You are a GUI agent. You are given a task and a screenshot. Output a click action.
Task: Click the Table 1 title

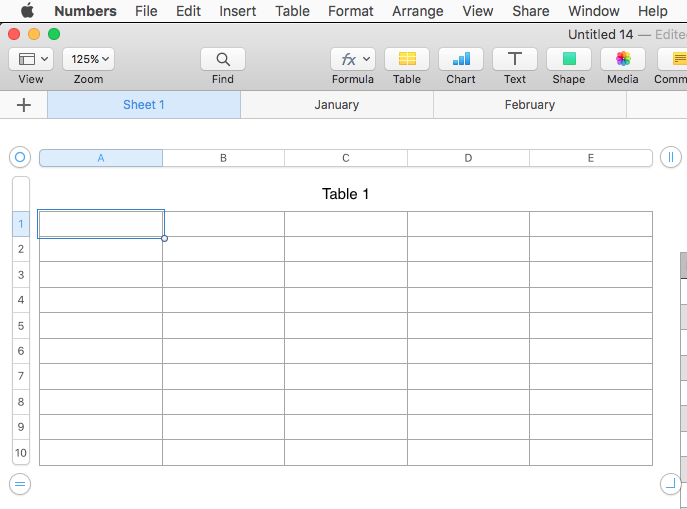[346, 194]
